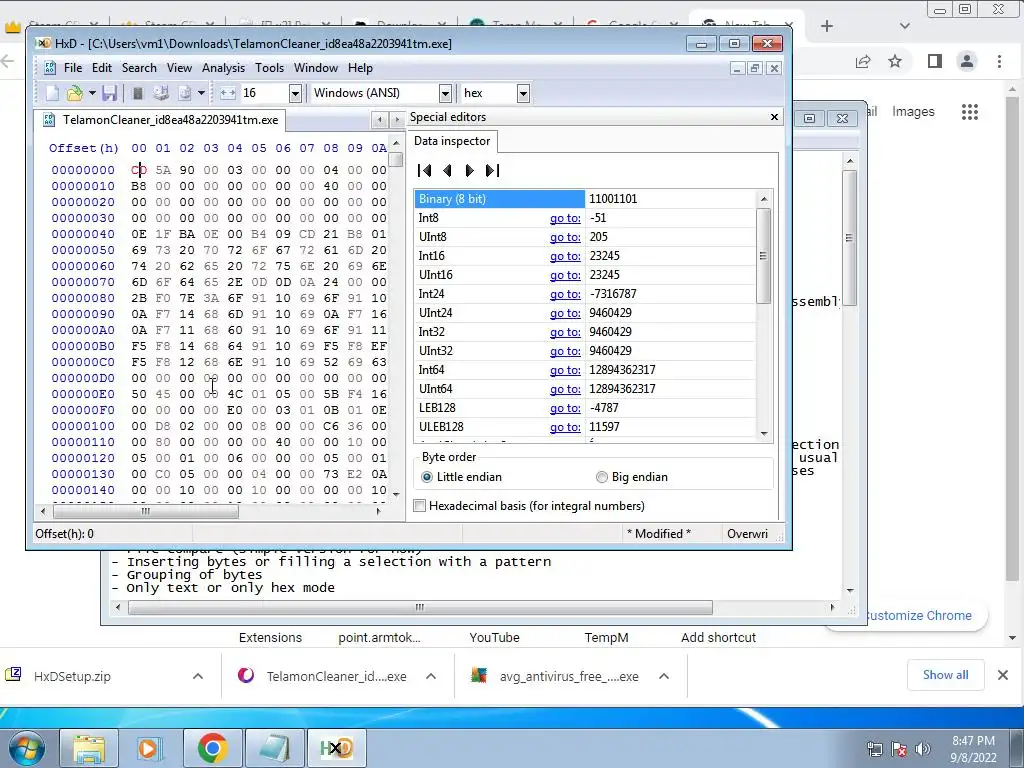The height and width of the screenshot is (768, 1024).
Task: Click 'go to:' link for UInt16
Action: 565,275
